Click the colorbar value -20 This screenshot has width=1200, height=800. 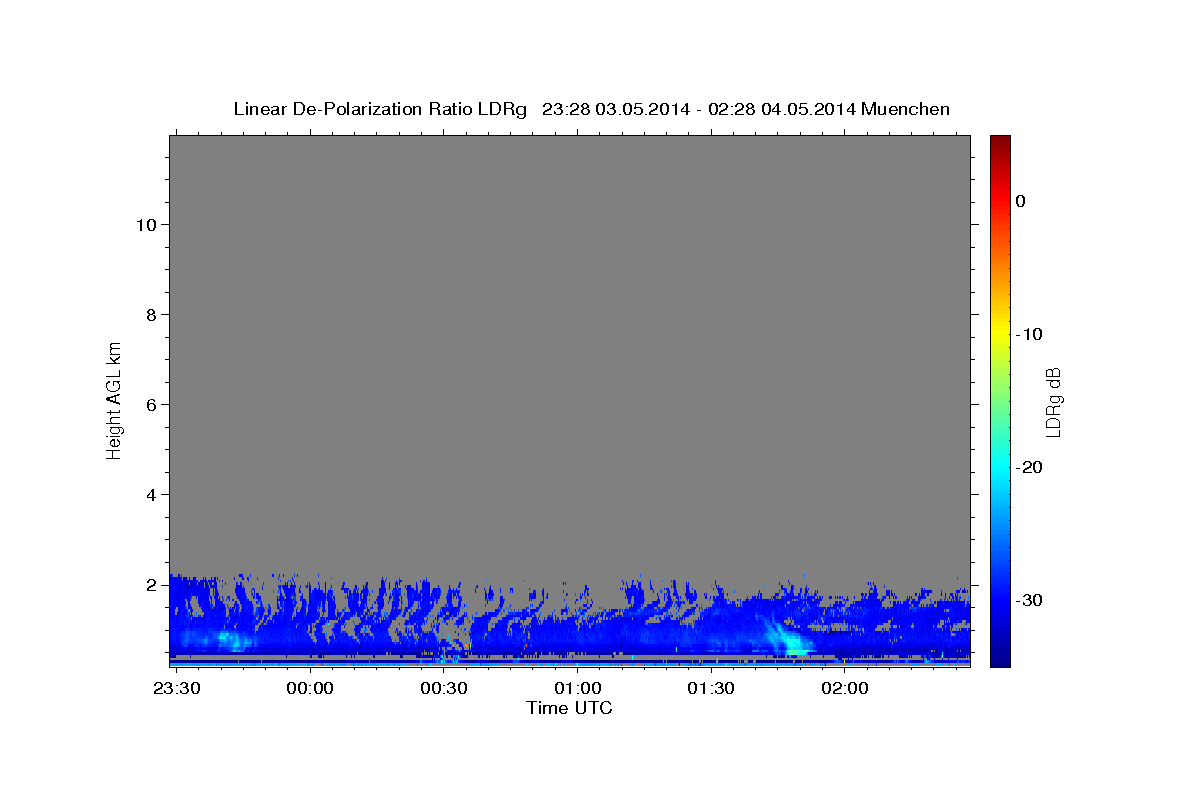point(1029,467)
